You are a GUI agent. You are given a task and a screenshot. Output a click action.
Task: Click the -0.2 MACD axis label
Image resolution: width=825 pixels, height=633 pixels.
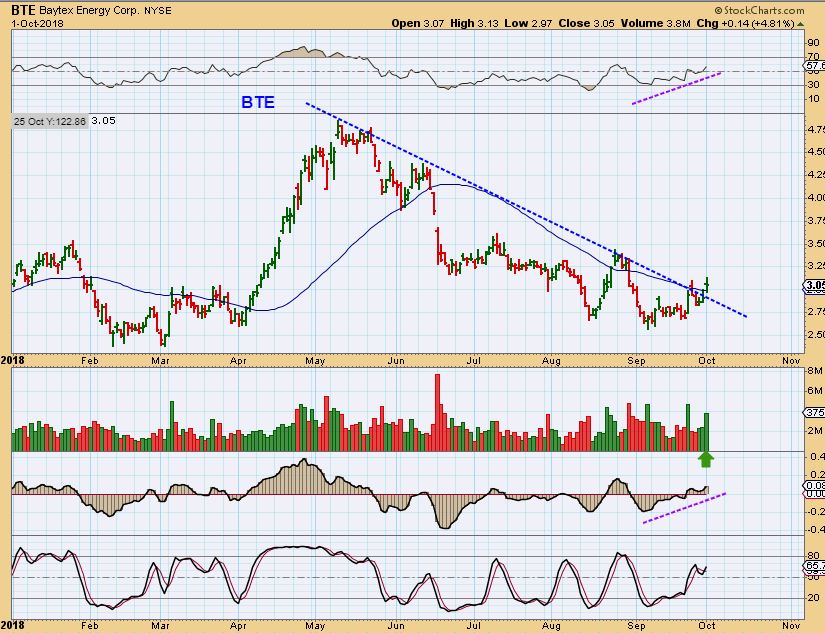click(x=817, y=511)
